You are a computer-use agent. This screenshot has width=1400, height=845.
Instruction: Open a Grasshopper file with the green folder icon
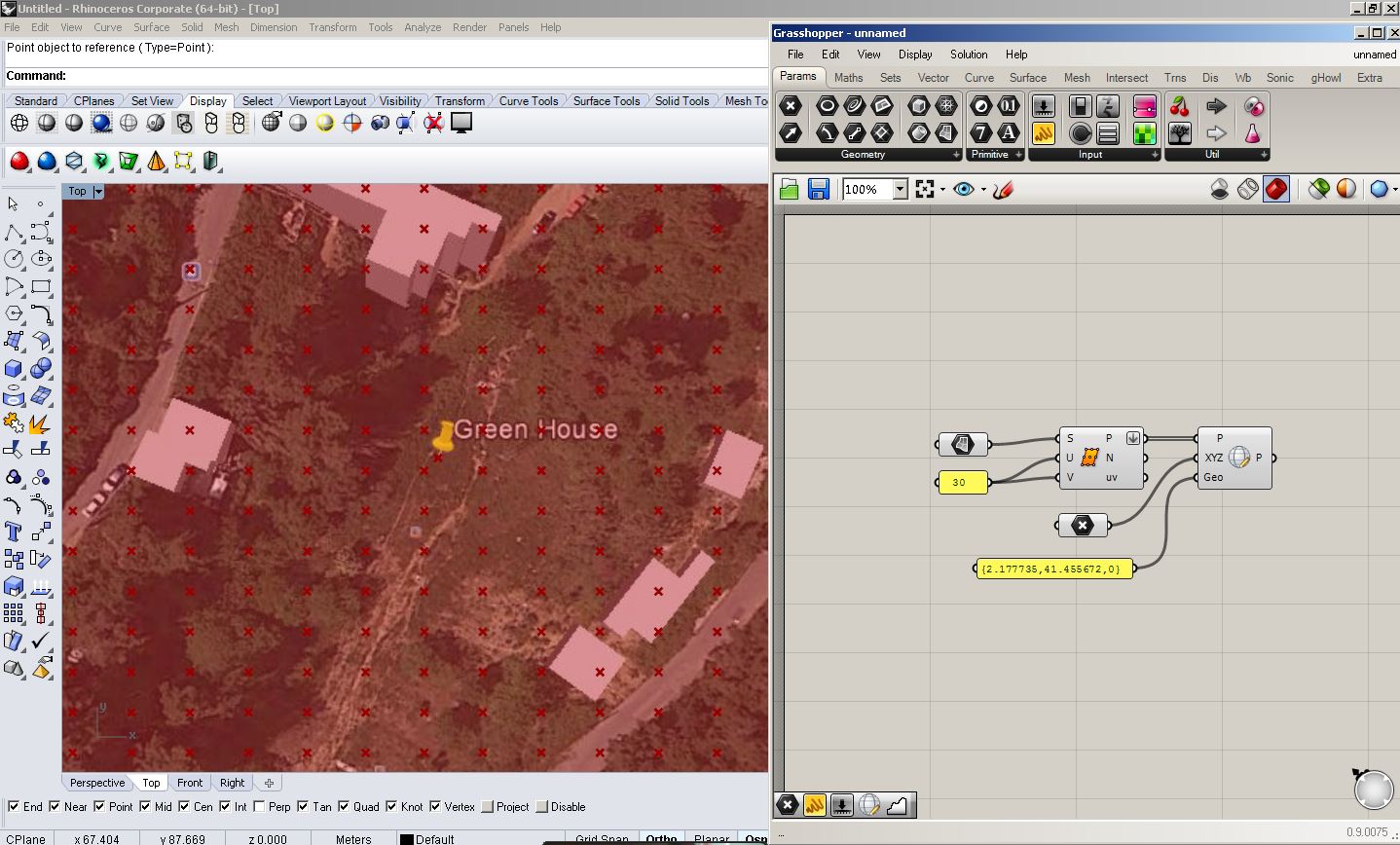[790, 189]
